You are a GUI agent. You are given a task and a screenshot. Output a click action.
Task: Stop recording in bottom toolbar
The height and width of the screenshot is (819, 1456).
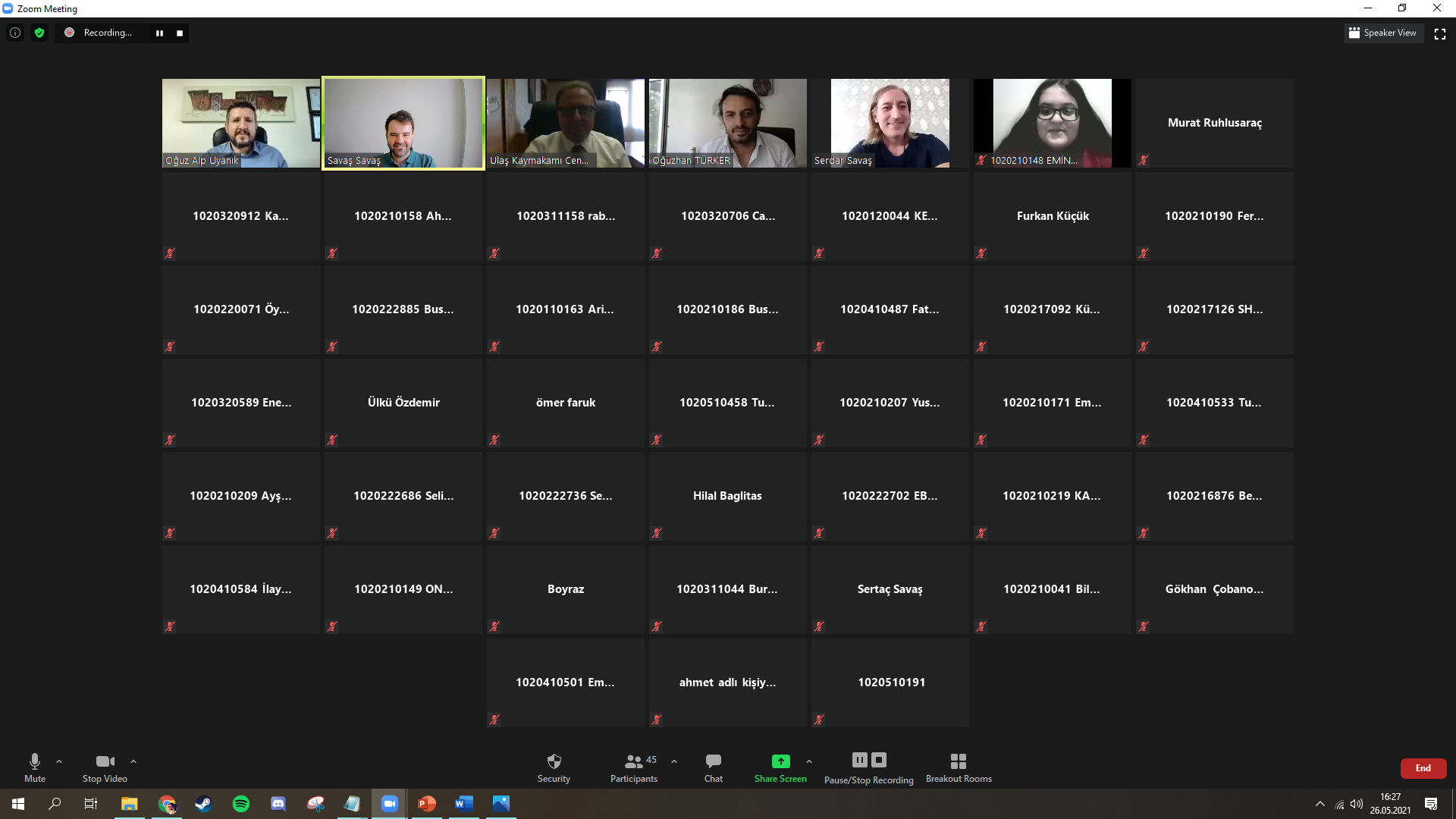[879, 760]
